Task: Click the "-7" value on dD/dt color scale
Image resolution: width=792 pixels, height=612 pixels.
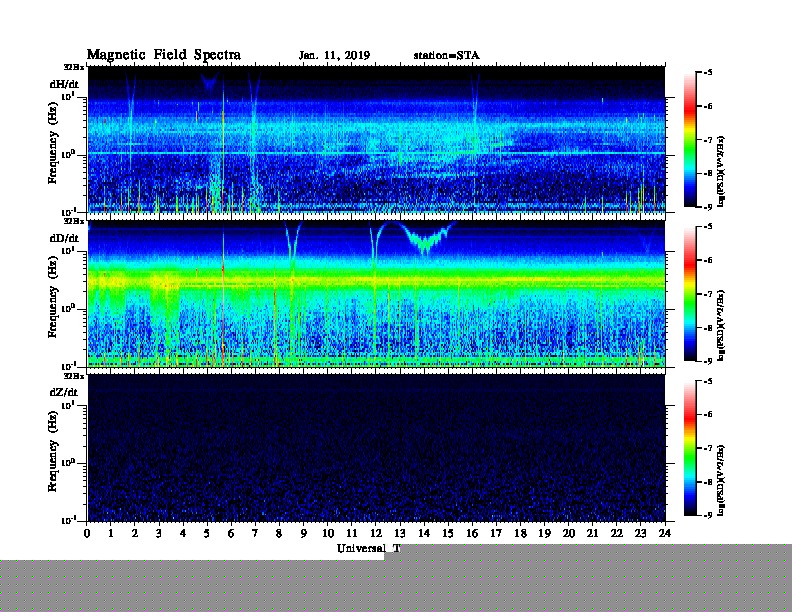Action: click(x=708, y=294)
